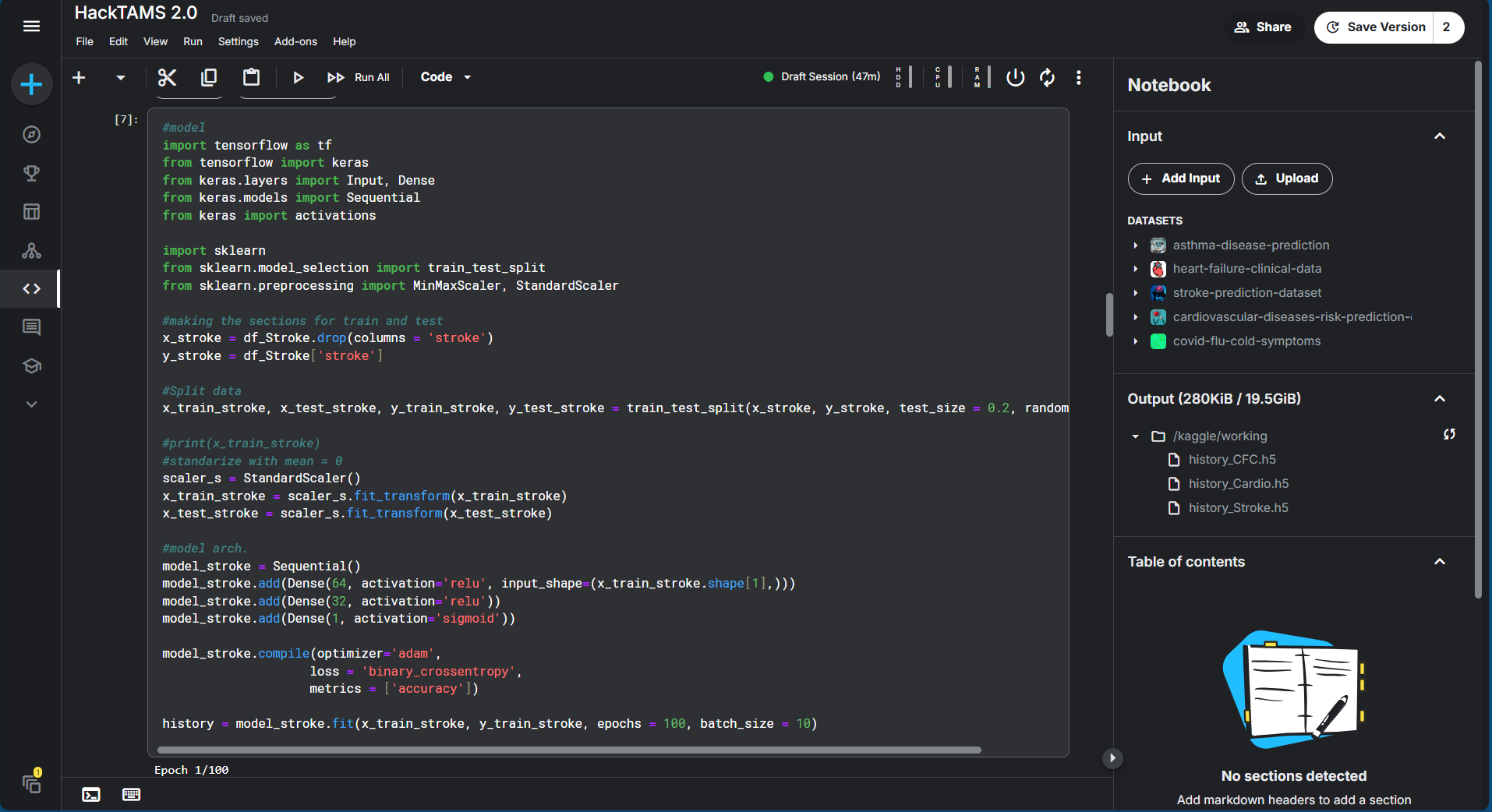Screen dimensions: 1492x812
Task: Run the current cell with play icon
Action: [x=298, y=77]
